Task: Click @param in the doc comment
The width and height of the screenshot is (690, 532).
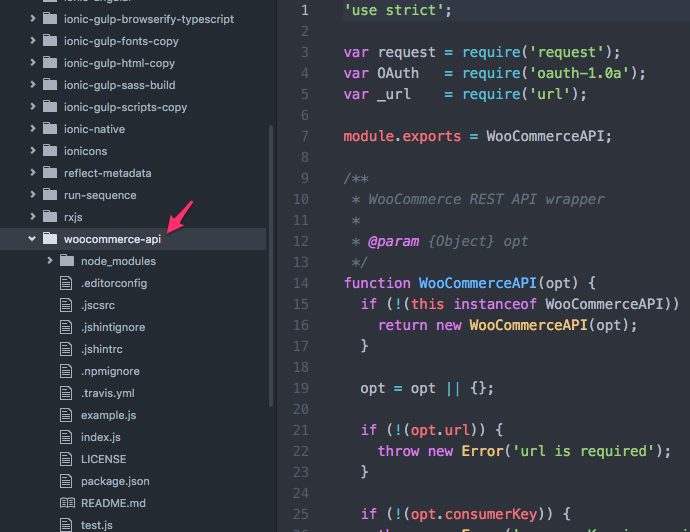Action: (x=393, y=241)
